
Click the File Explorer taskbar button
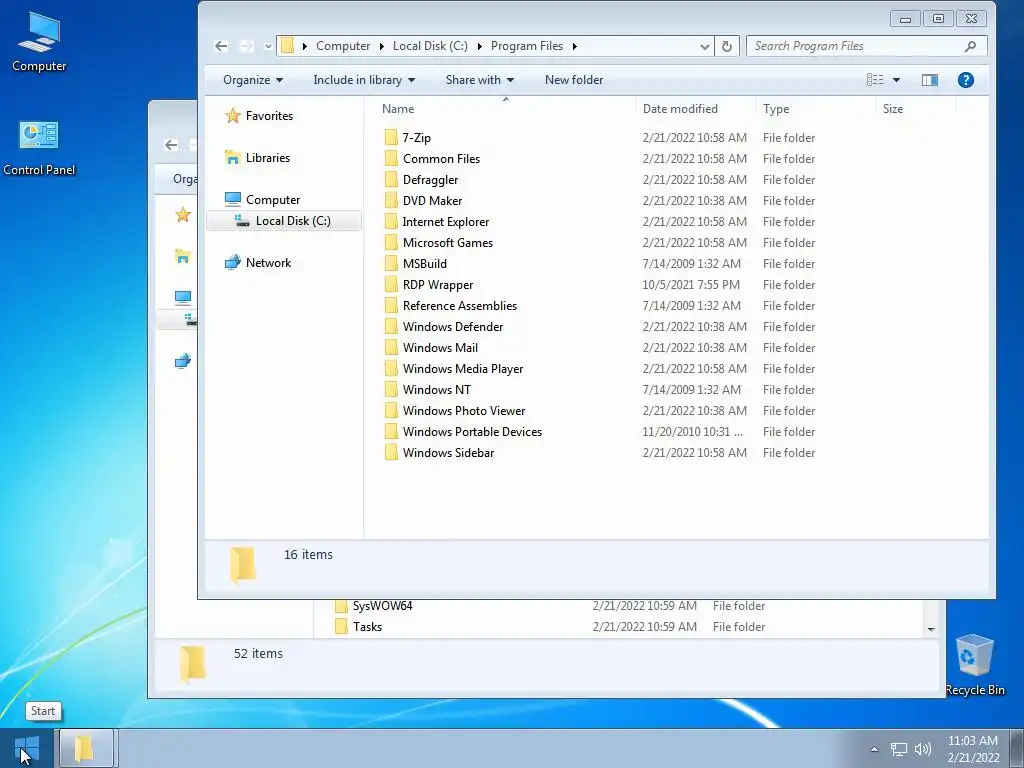[x=86, y=748]
